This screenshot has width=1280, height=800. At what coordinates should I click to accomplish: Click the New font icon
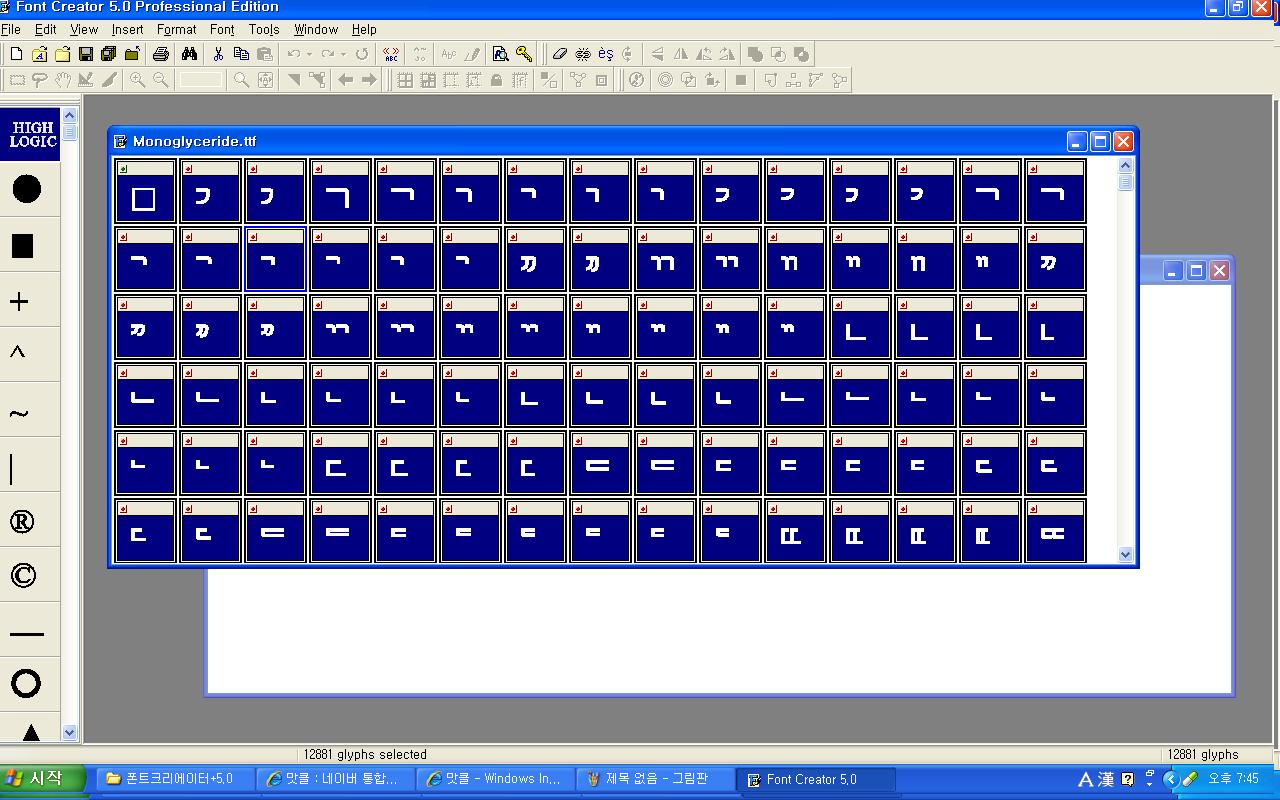pos(16,54)
